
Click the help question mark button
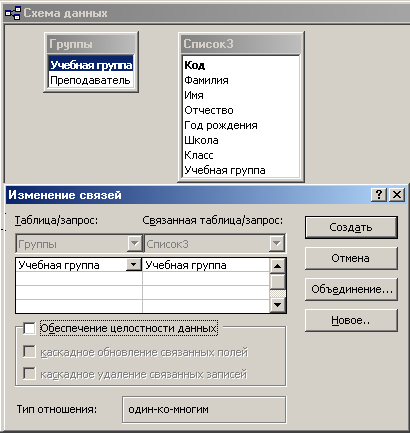coord(379,195)
